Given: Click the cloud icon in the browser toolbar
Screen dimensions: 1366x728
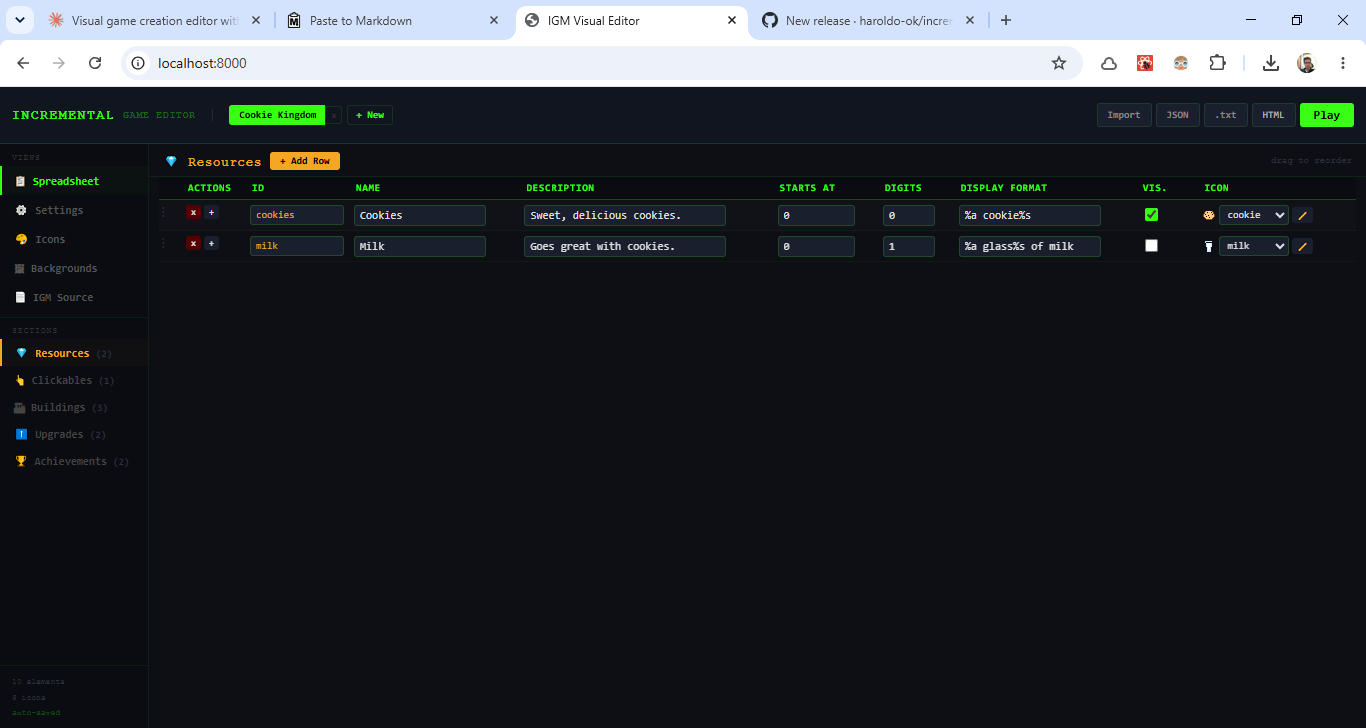Looking at the screenshot, I should pos(1109,63).
